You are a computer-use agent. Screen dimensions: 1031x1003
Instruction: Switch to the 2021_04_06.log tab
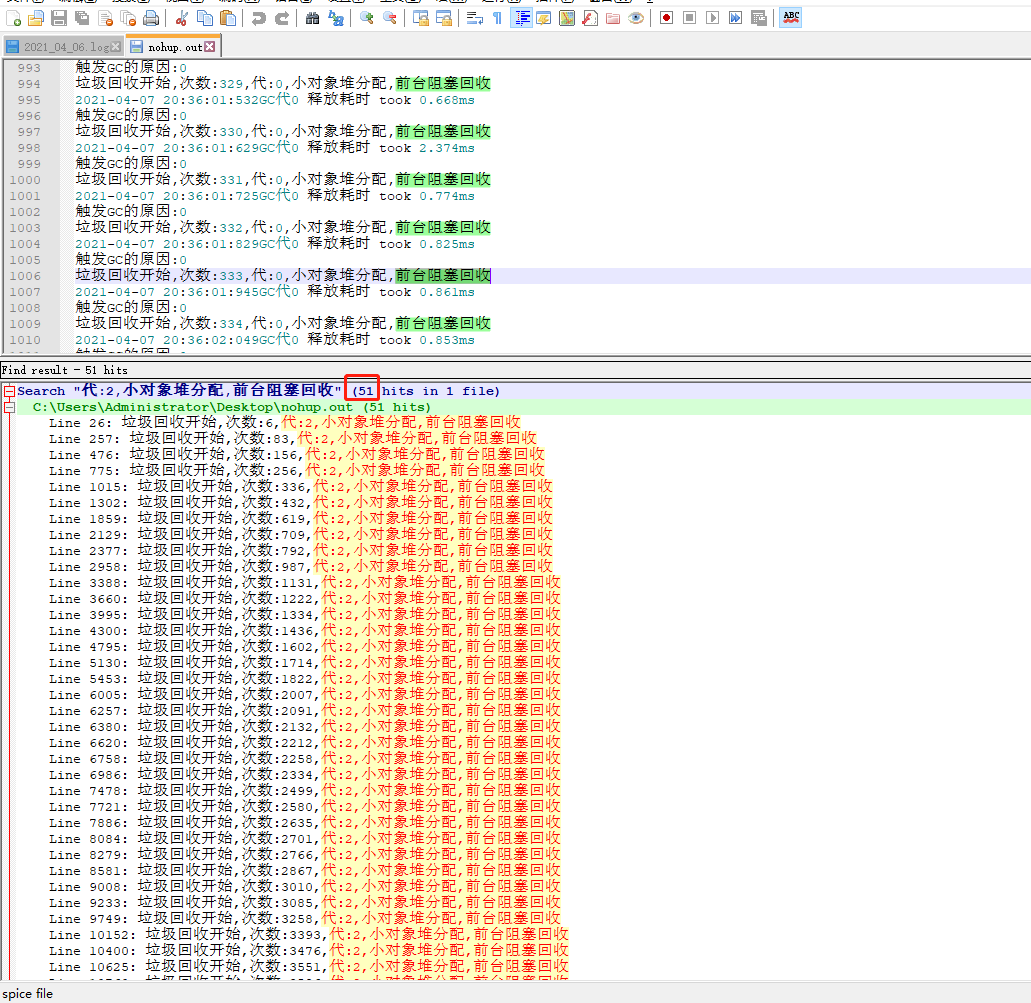[x=65, y=45]
